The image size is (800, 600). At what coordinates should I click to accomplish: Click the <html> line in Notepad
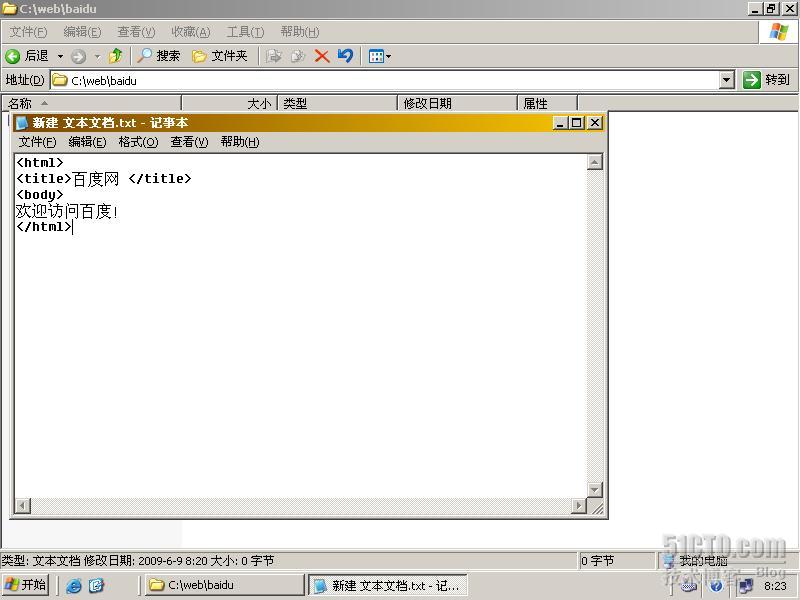40,163
